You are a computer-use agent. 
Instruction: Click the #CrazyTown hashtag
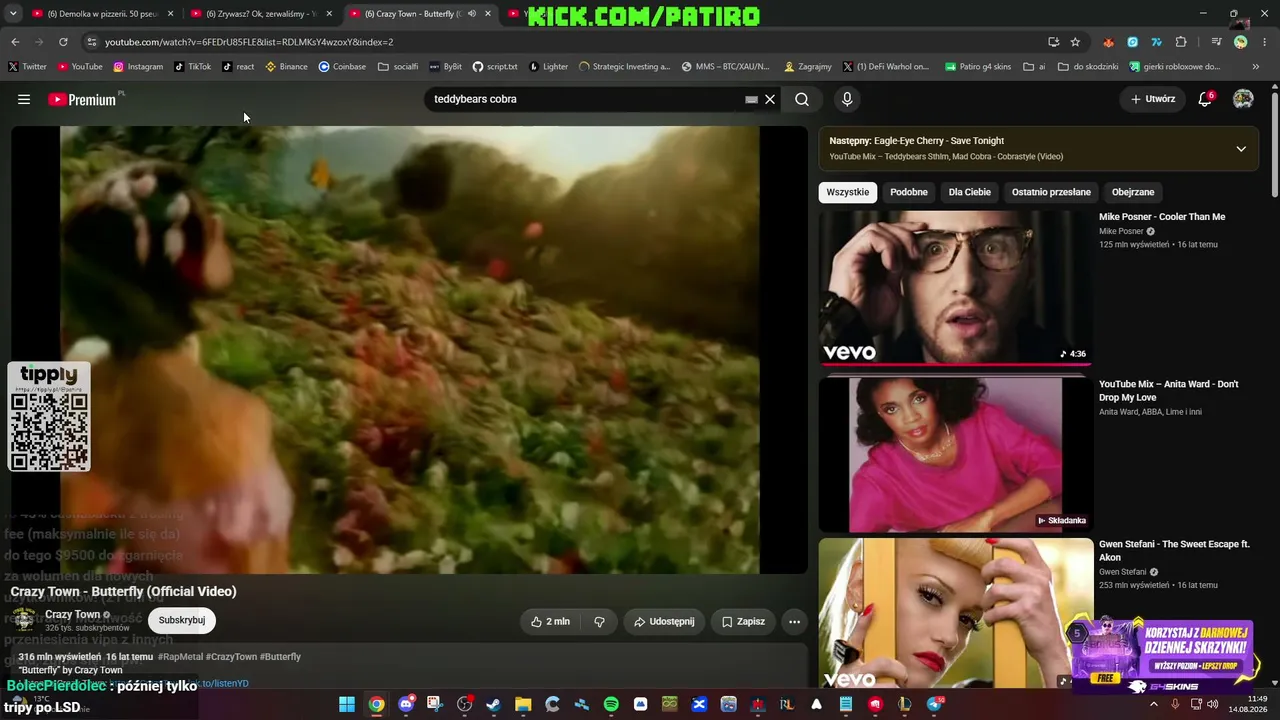[231, 657]
